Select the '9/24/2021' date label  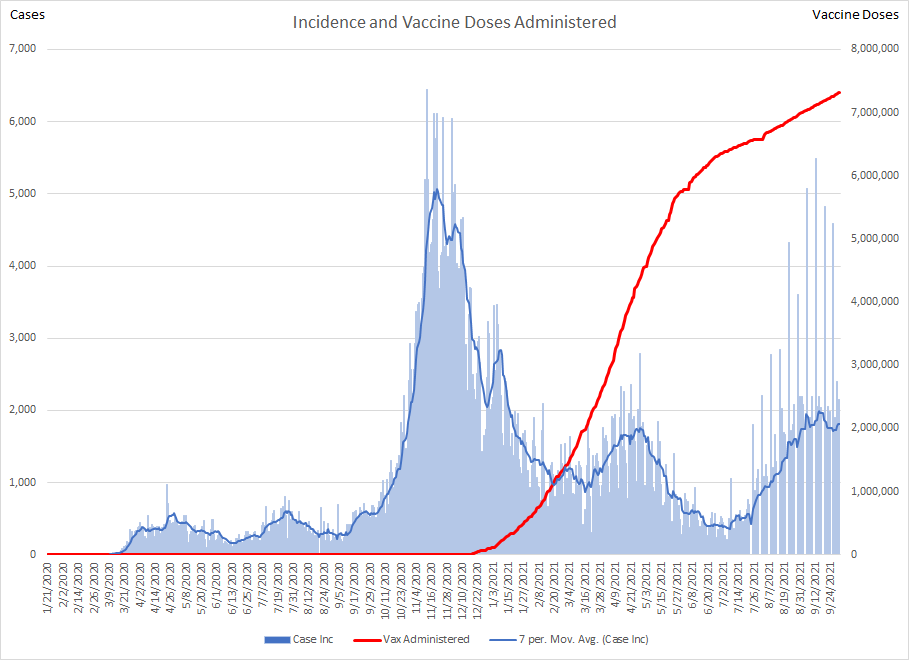830,586
